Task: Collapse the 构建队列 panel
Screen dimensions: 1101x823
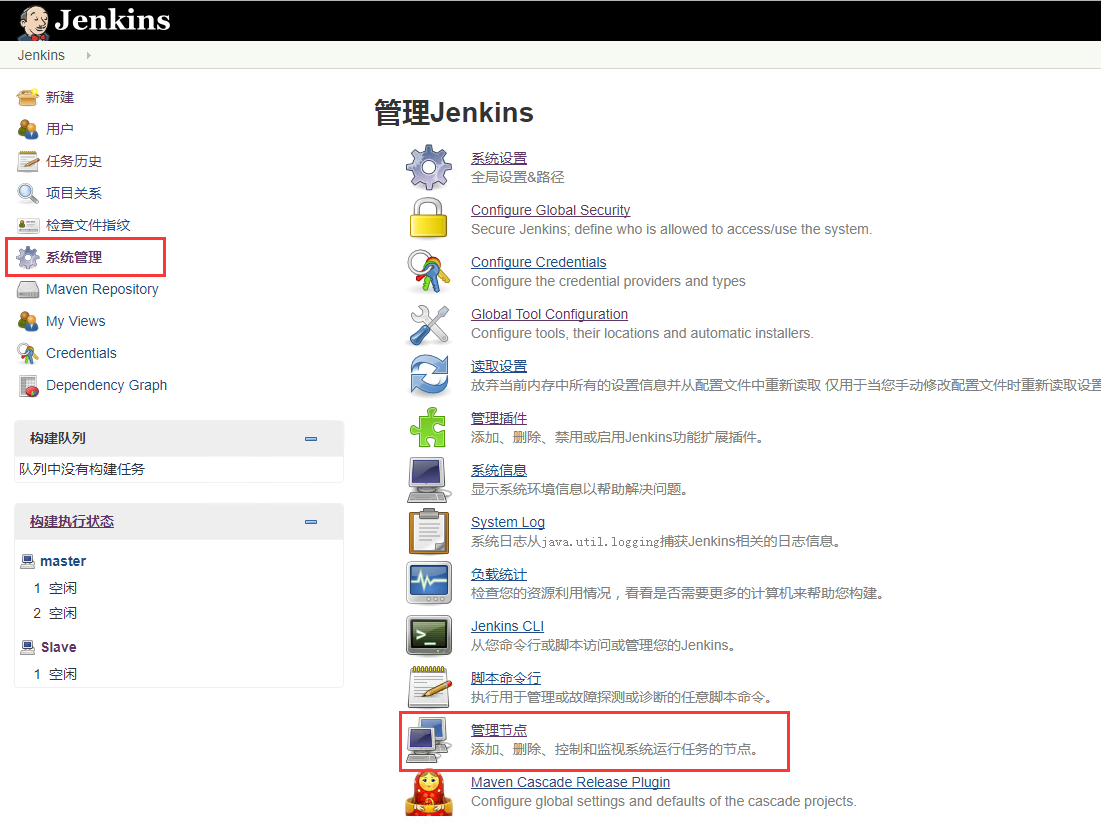Action: [311, 439]
